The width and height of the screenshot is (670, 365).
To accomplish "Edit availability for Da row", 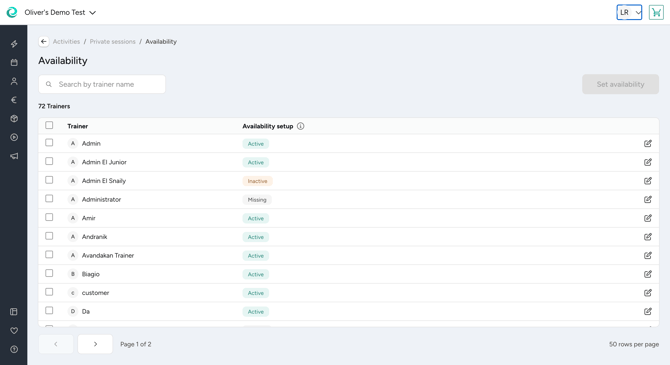I will tap(648, 311).
